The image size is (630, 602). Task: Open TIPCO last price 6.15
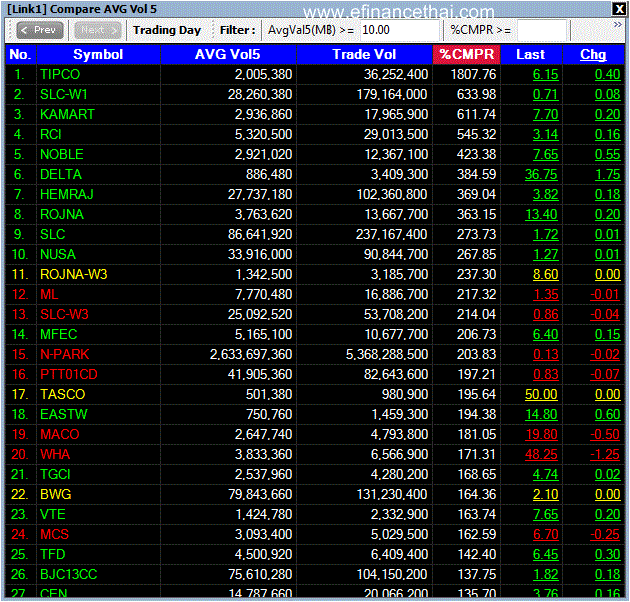546,74
